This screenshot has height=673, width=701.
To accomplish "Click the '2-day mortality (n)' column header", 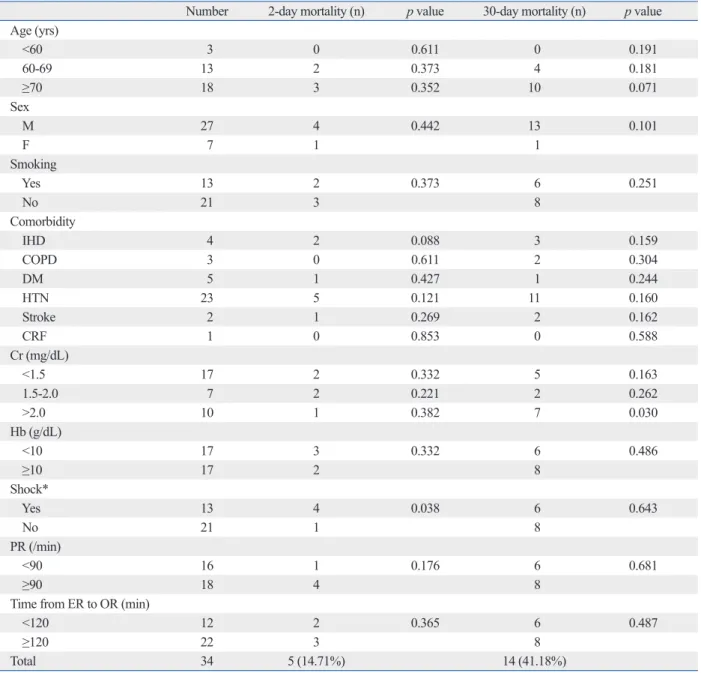I will [316, 11].
